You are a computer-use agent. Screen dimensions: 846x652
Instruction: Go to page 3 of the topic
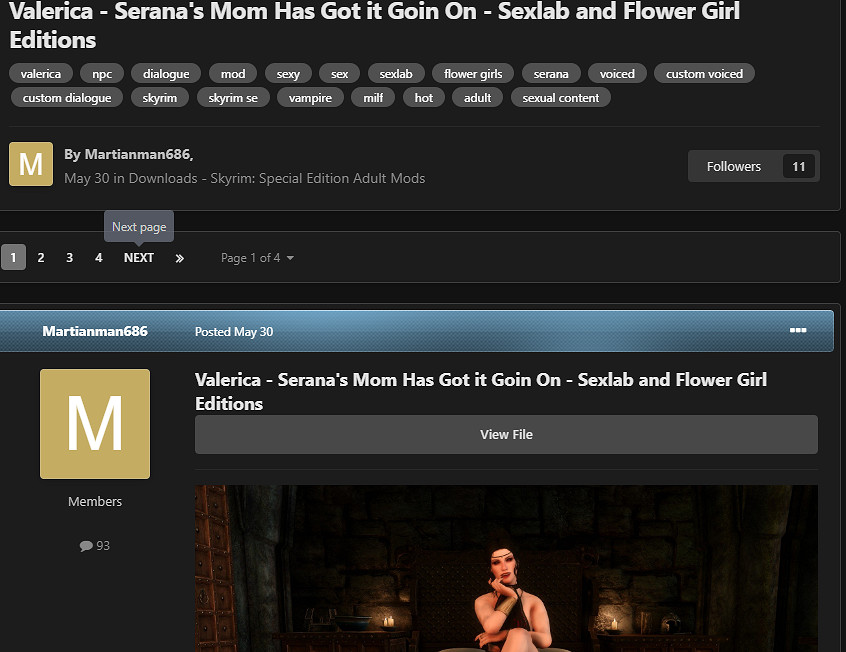[69, 258]
